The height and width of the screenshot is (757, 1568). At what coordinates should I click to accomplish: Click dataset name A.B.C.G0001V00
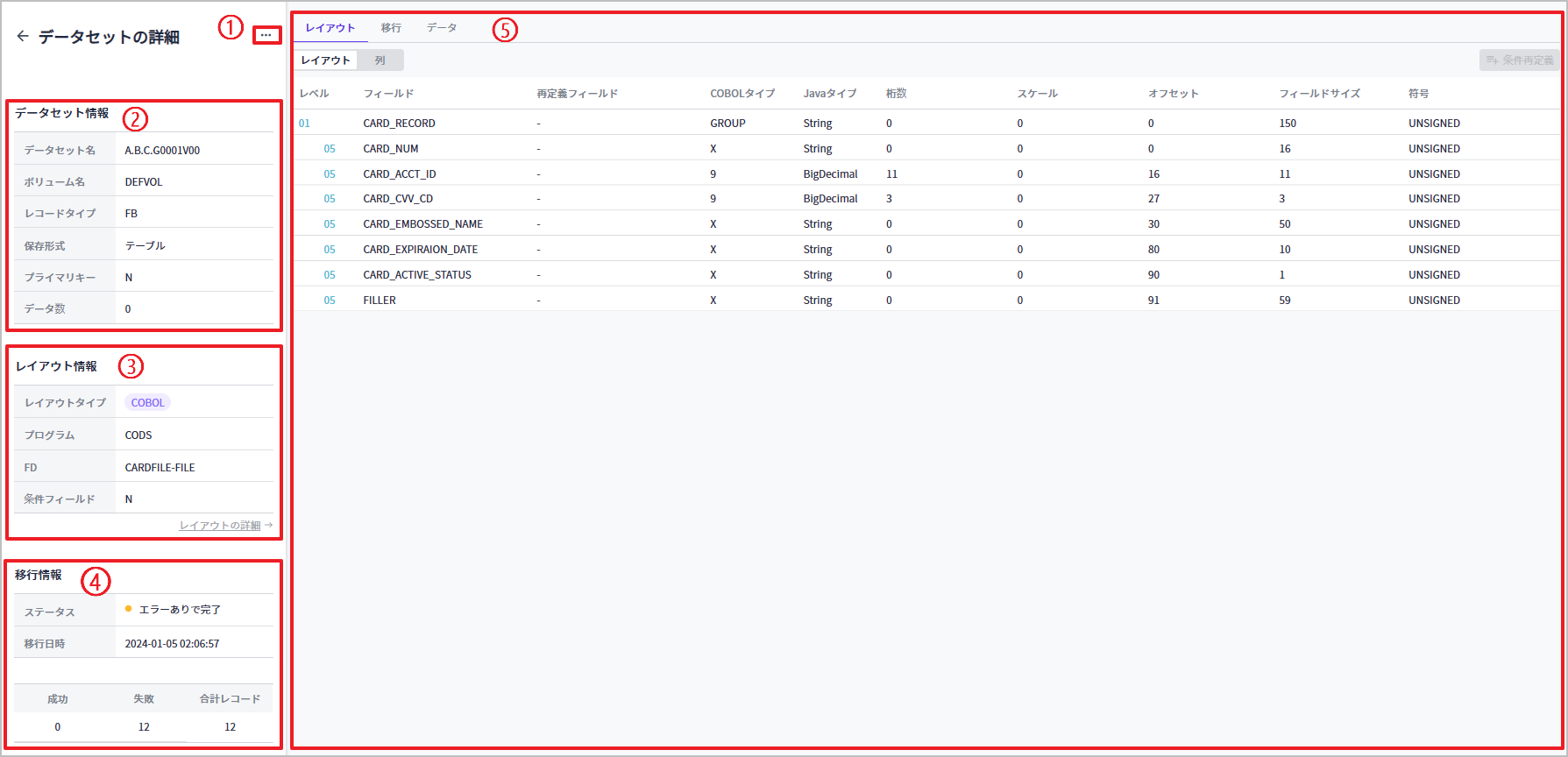click(162, 151)
